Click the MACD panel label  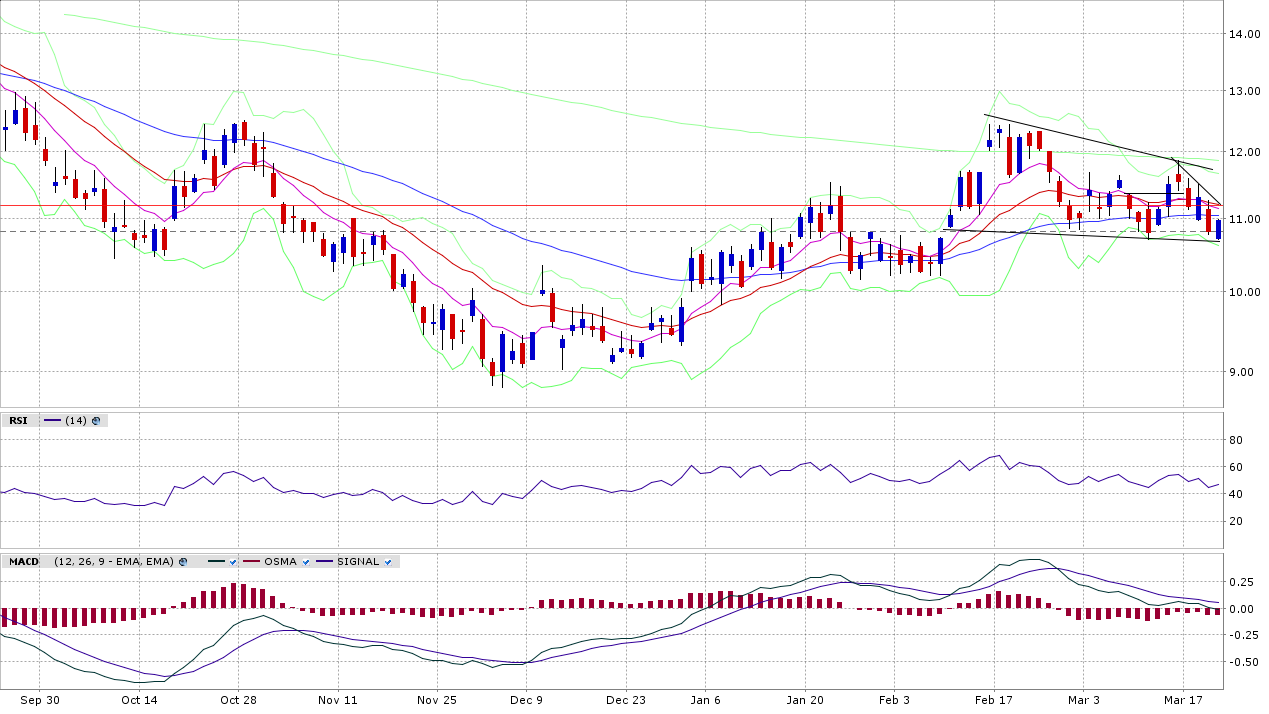pos(24,562)
